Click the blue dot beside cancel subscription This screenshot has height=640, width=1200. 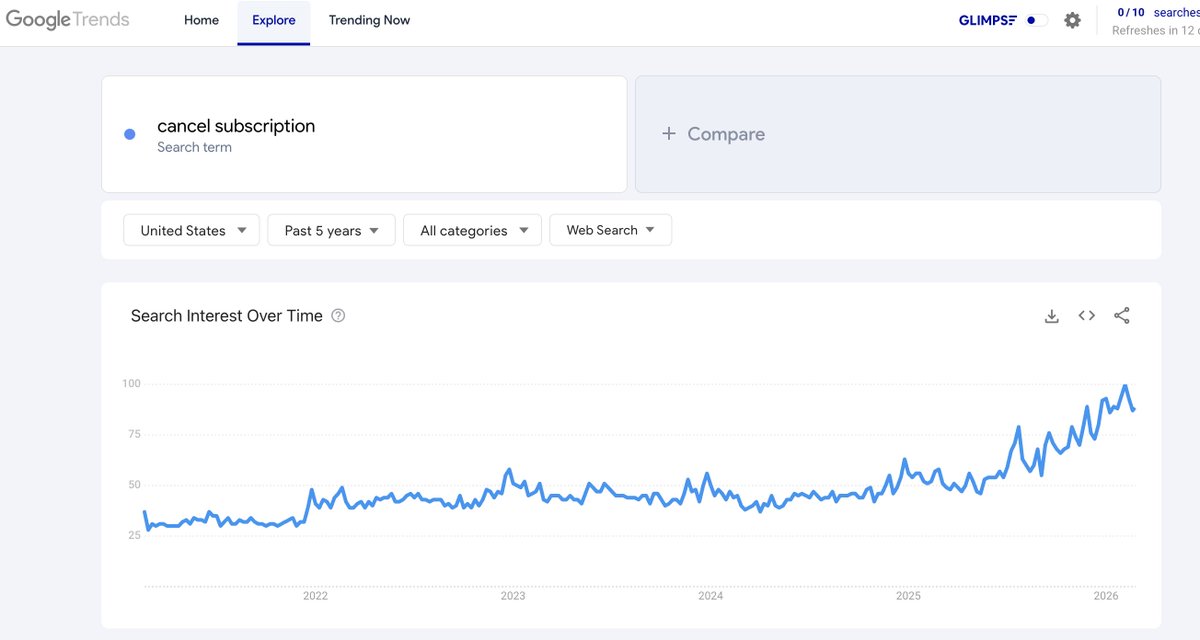(129, 134)
